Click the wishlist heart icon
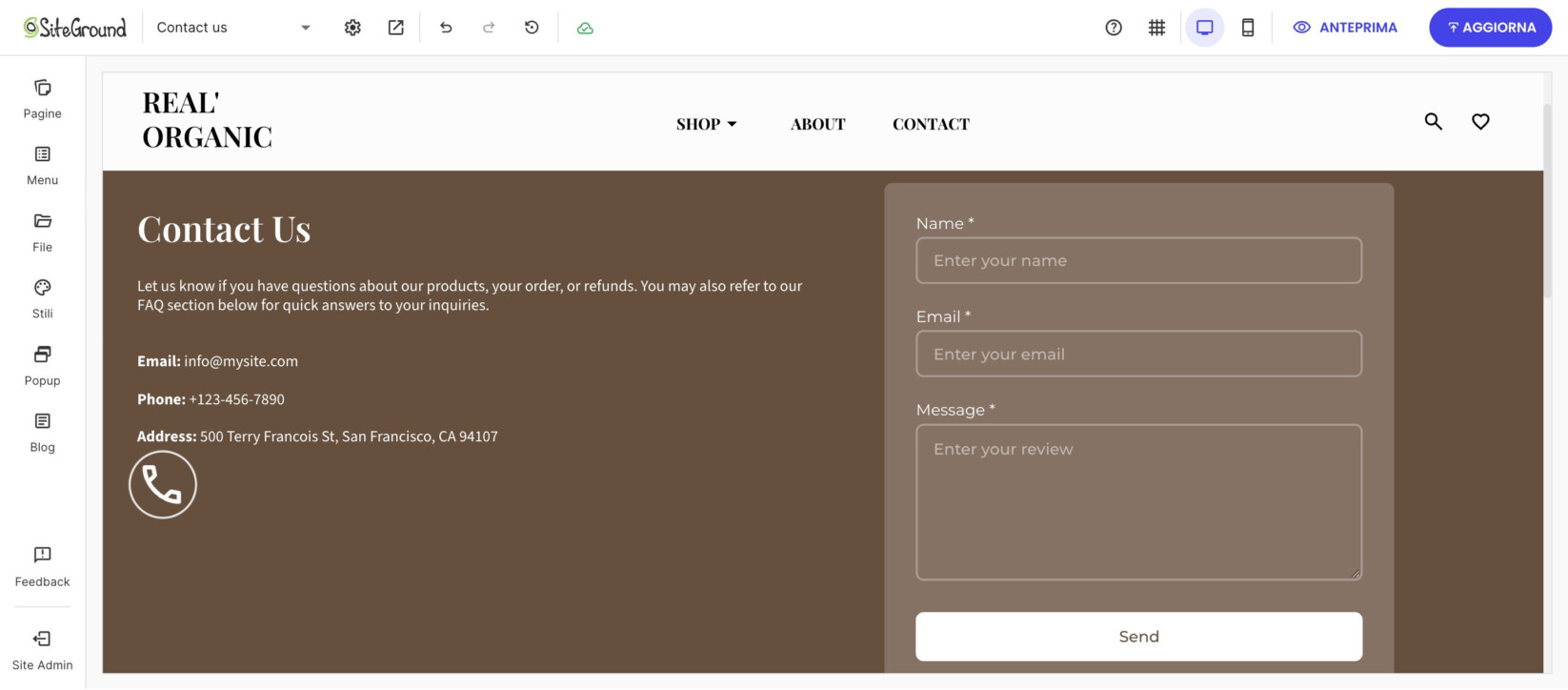1568x690 pixels. pyautogui.click(x=1480, y=121)
